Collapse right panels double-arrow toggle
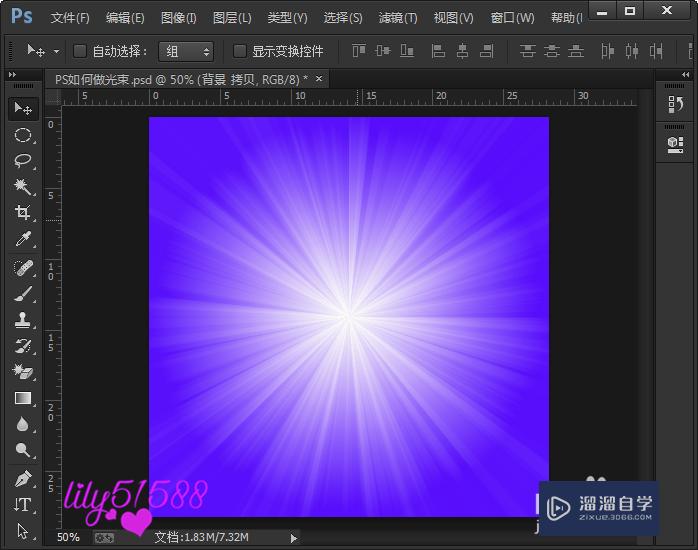The image size is (698, 550). pyautogui.click(x=686, y=75)
